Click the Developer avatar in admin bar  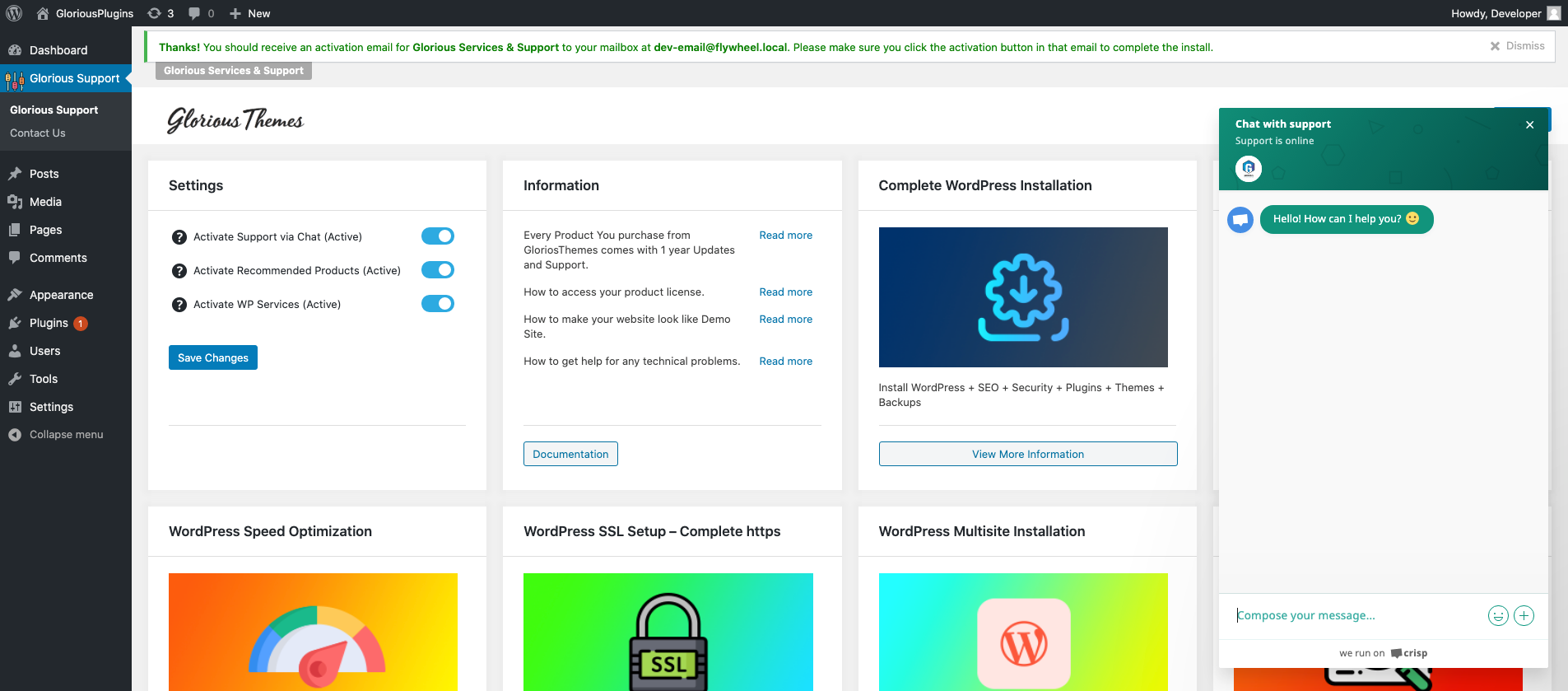(1553, 13)
